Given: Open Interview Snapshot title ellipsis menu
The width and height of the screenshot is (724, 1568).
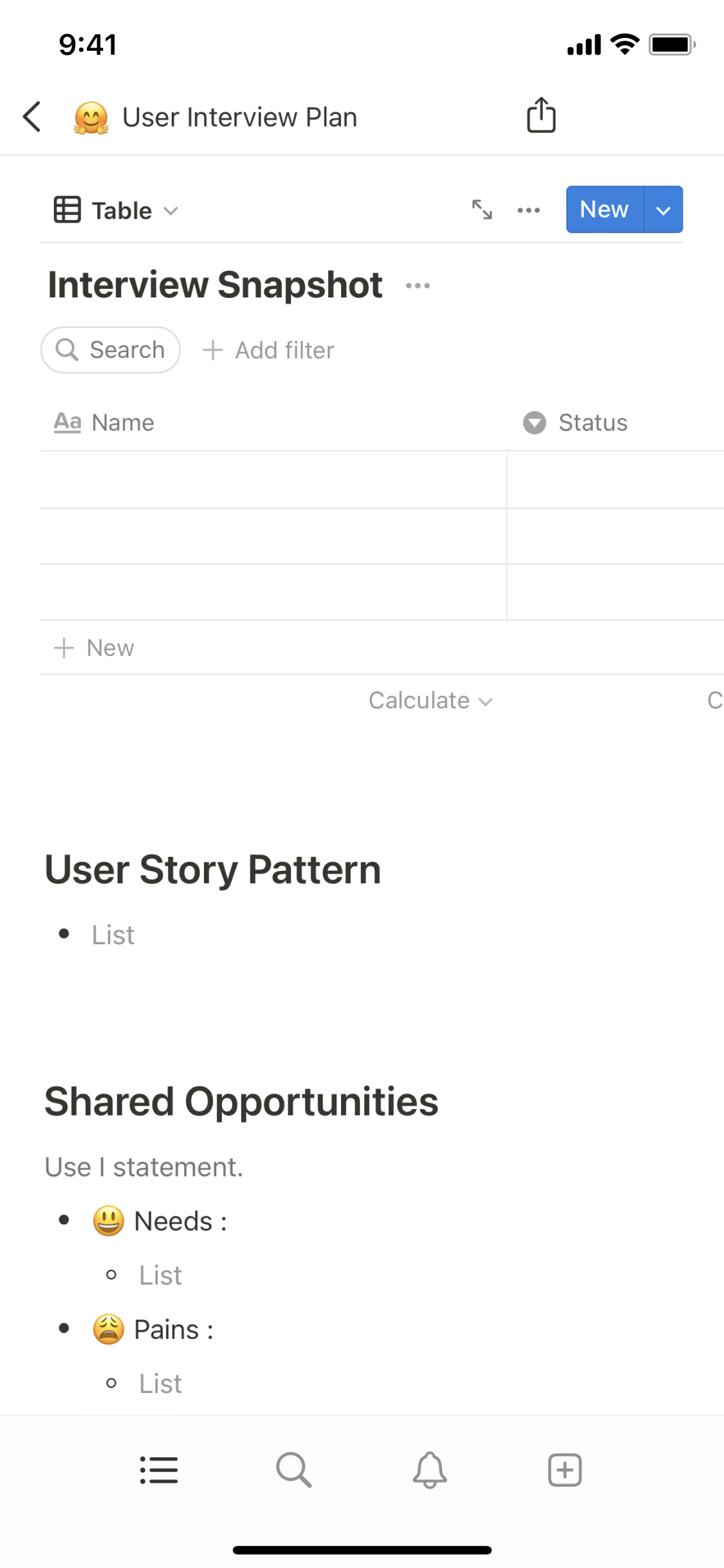Looking at the screenshot, I should pyautogui.click(x=418, y=286).
